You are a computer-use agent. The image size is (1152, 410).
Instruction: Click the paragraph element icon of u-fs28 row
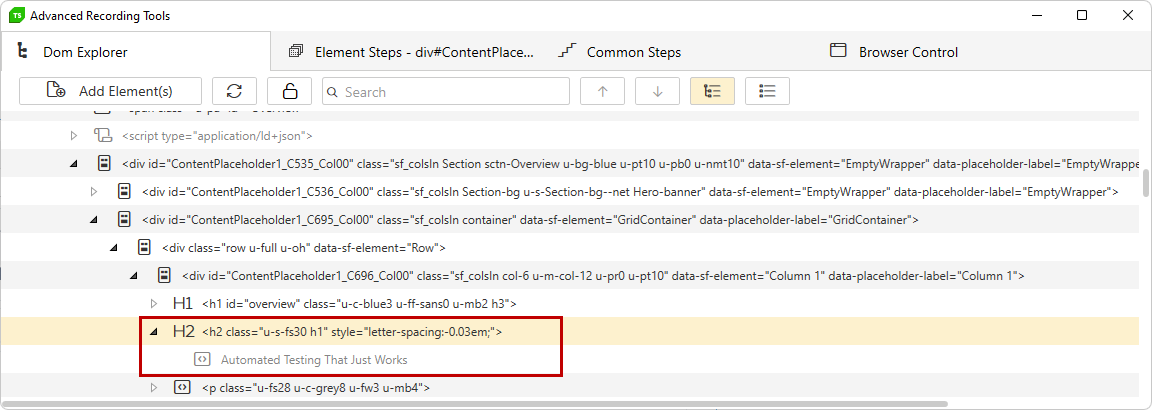coord(181,387)
